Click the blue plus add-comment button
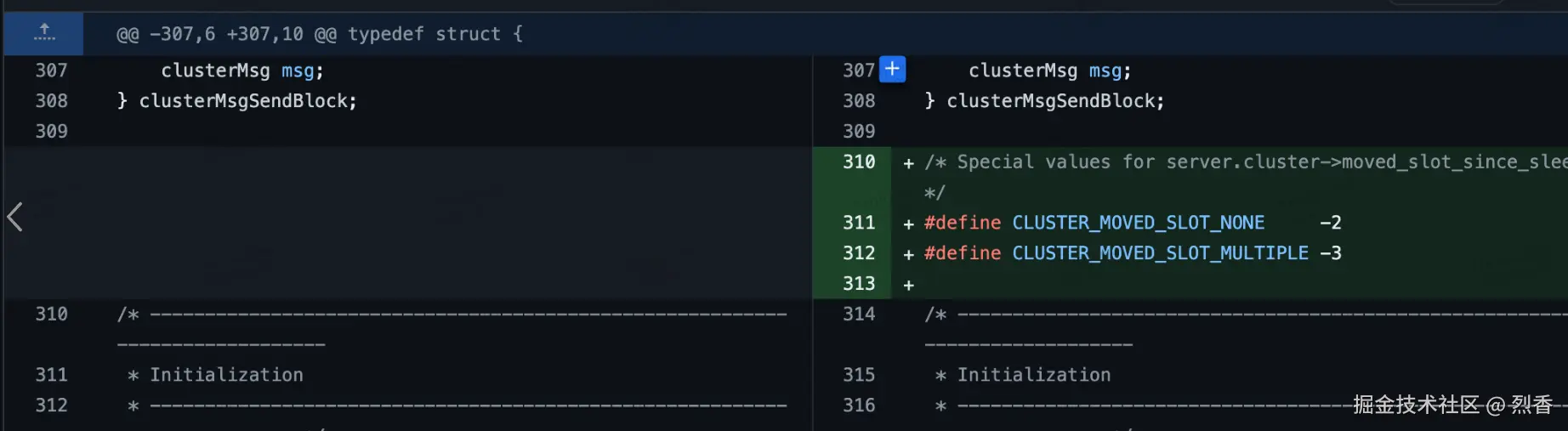 [892, 69]
